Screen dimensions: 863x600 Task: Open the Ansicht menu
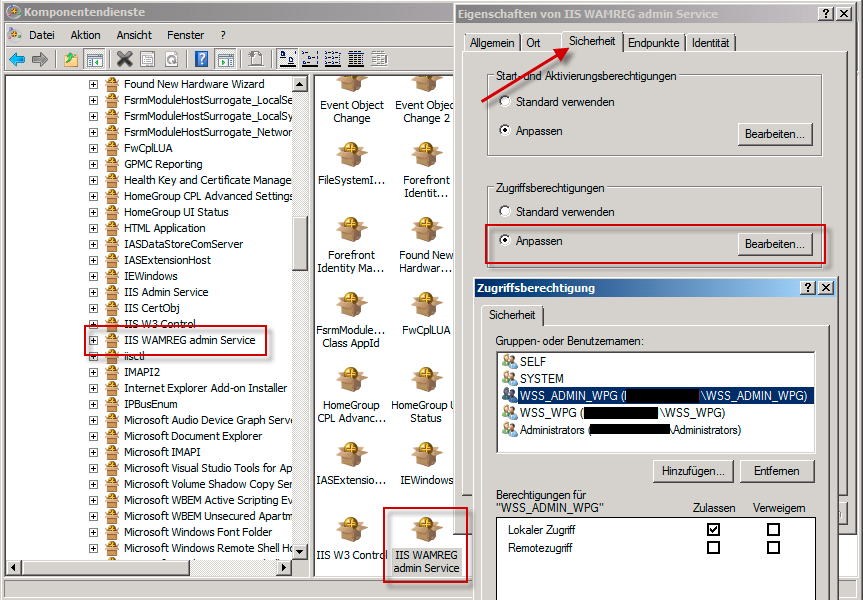134,35
